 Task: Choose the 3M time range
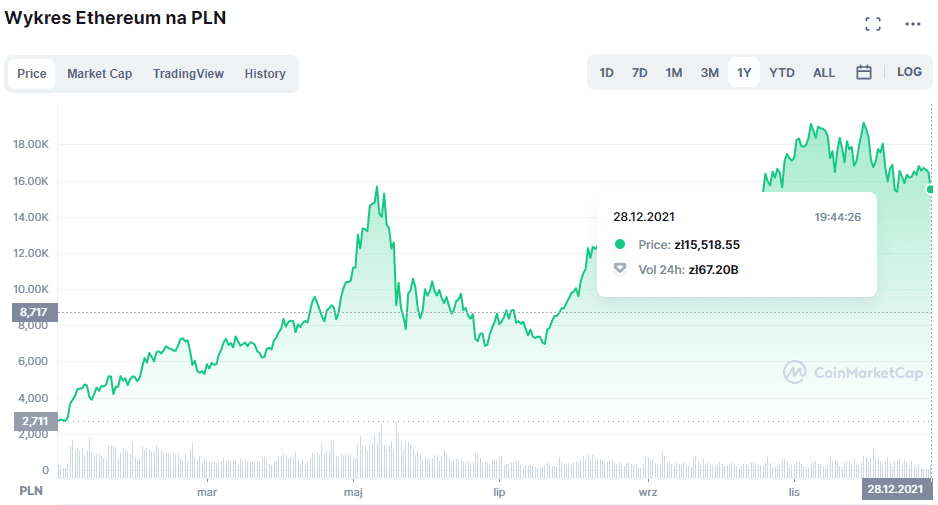pos(709,73)
